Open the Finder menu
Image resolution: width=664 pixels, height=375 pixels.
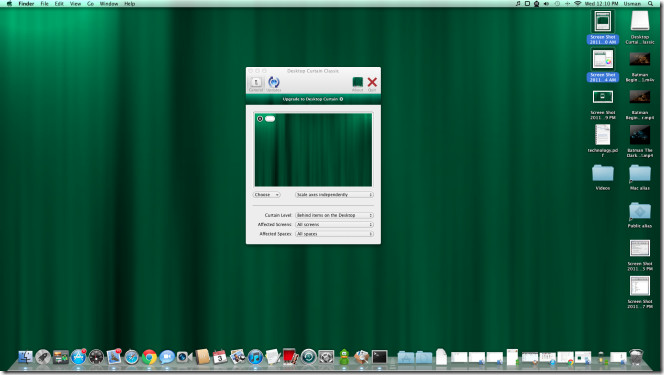[26, 3]
